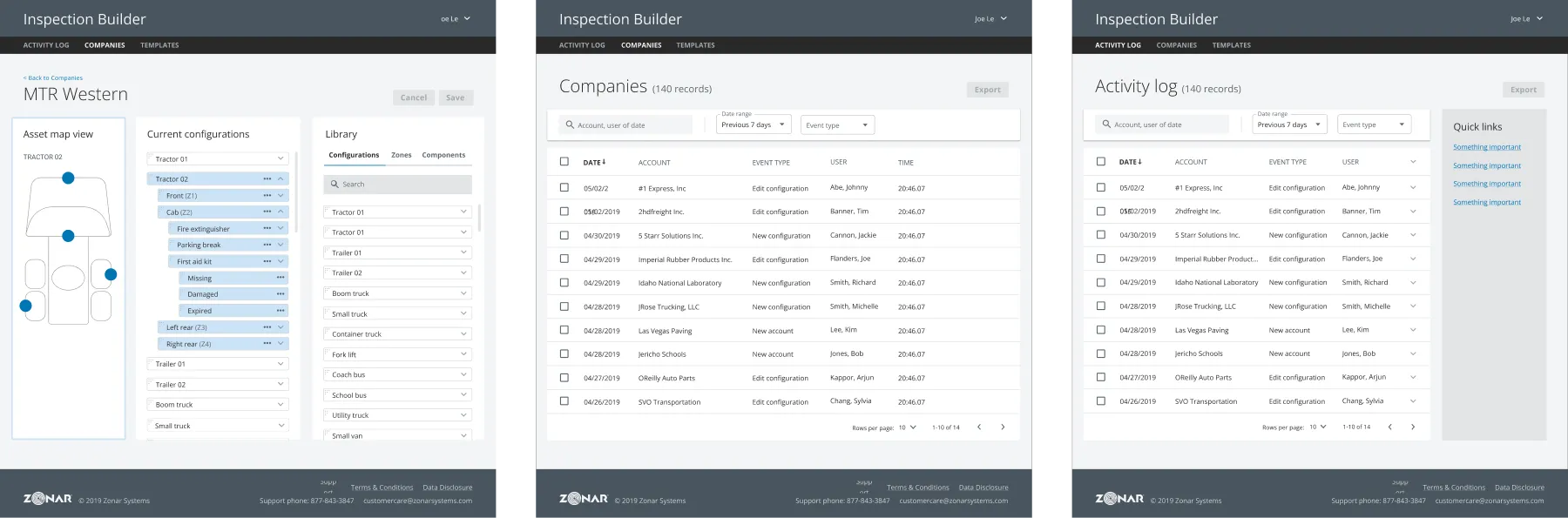This screenshot has width=1568, height=518.
Task: Click the search icon in the Companies filter bar
Action: pyautogui.click(x=570, y=124)
